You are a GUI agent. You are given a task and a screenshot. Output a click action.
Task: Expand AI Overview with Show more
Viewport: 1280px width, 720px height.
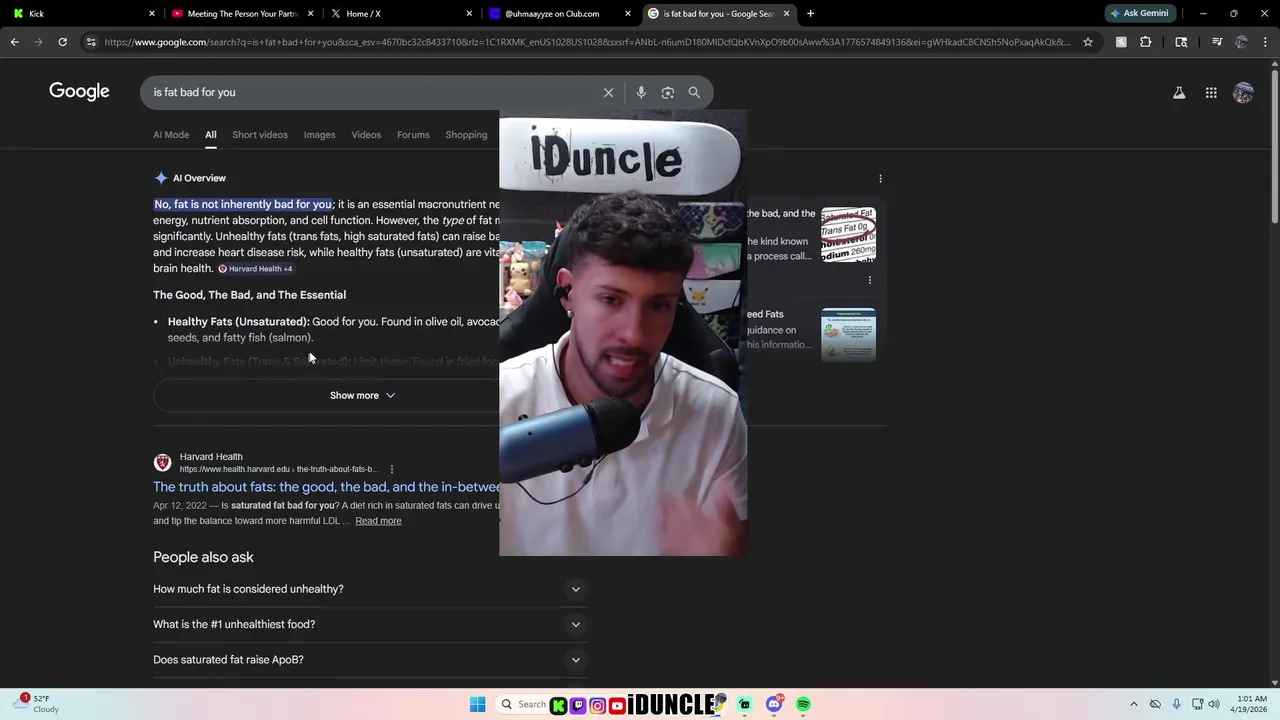point(362,395)
